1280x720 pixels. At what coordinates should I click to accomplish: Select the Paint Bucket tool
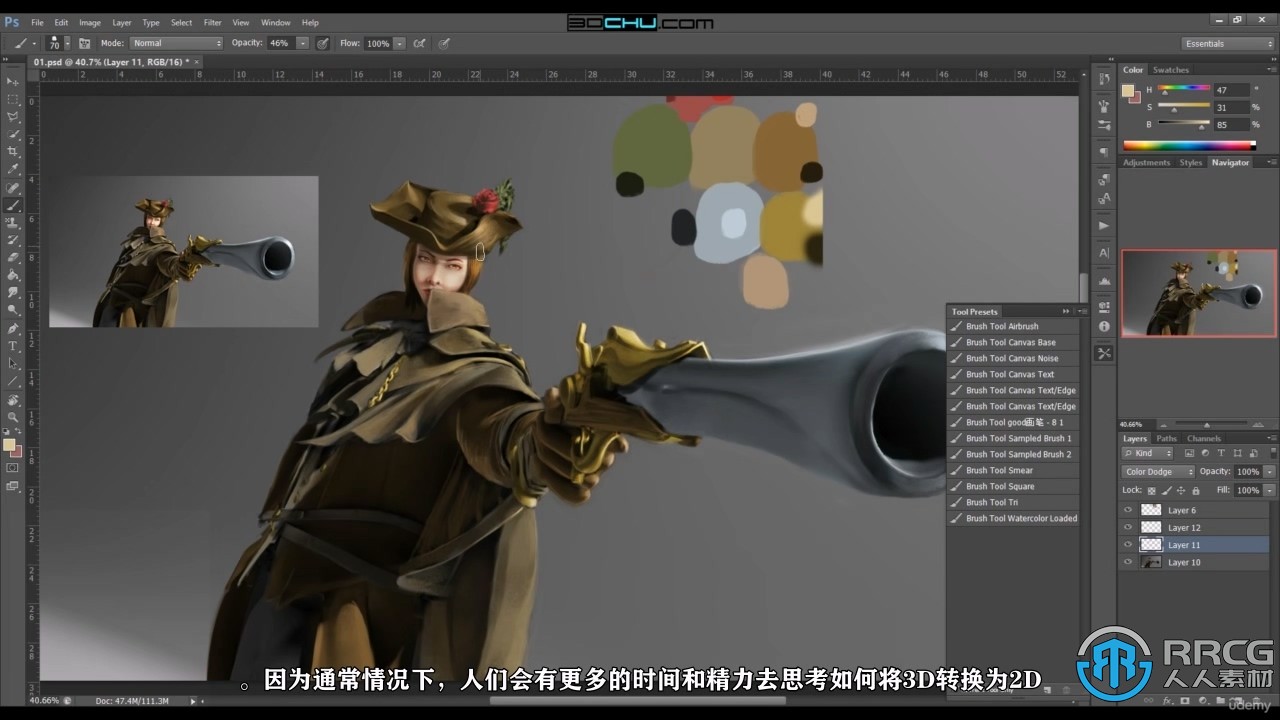[x=13, y=275]
